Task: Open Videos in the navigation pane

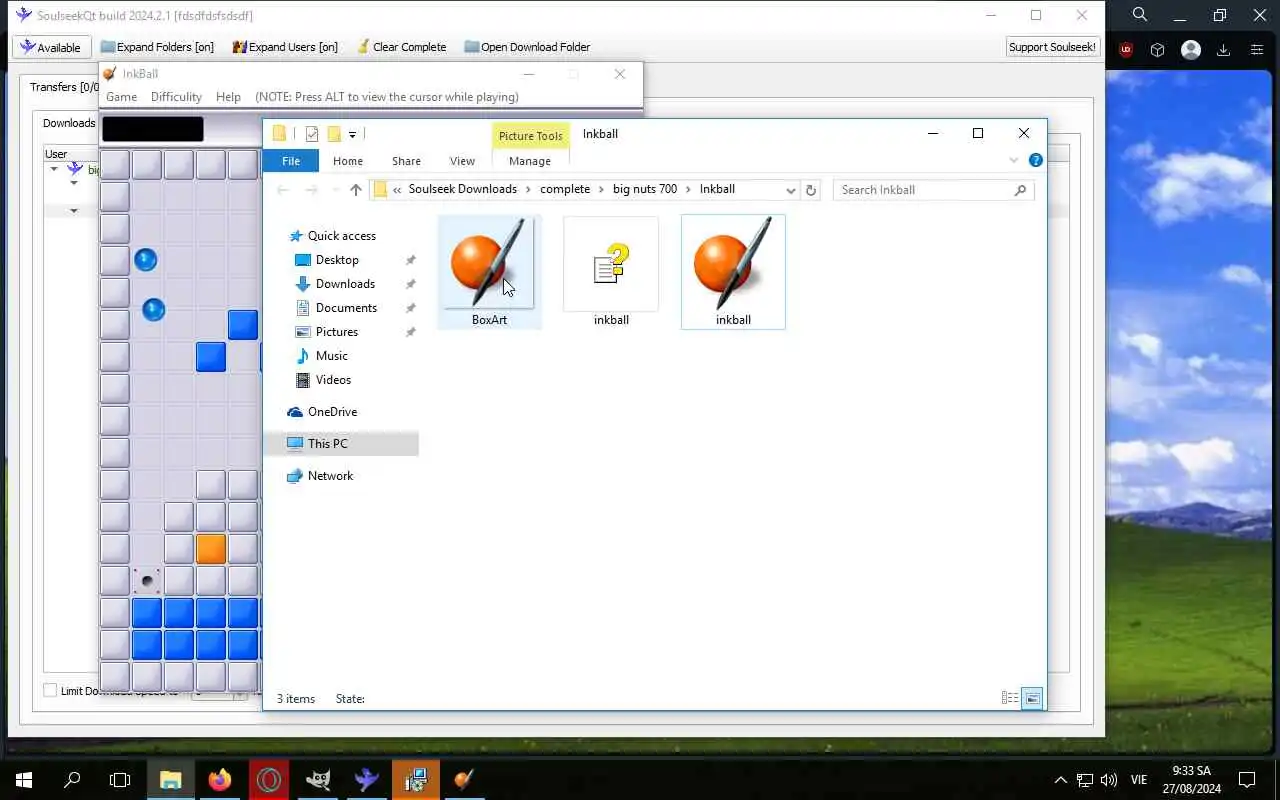Action: [x=333, y=380]
